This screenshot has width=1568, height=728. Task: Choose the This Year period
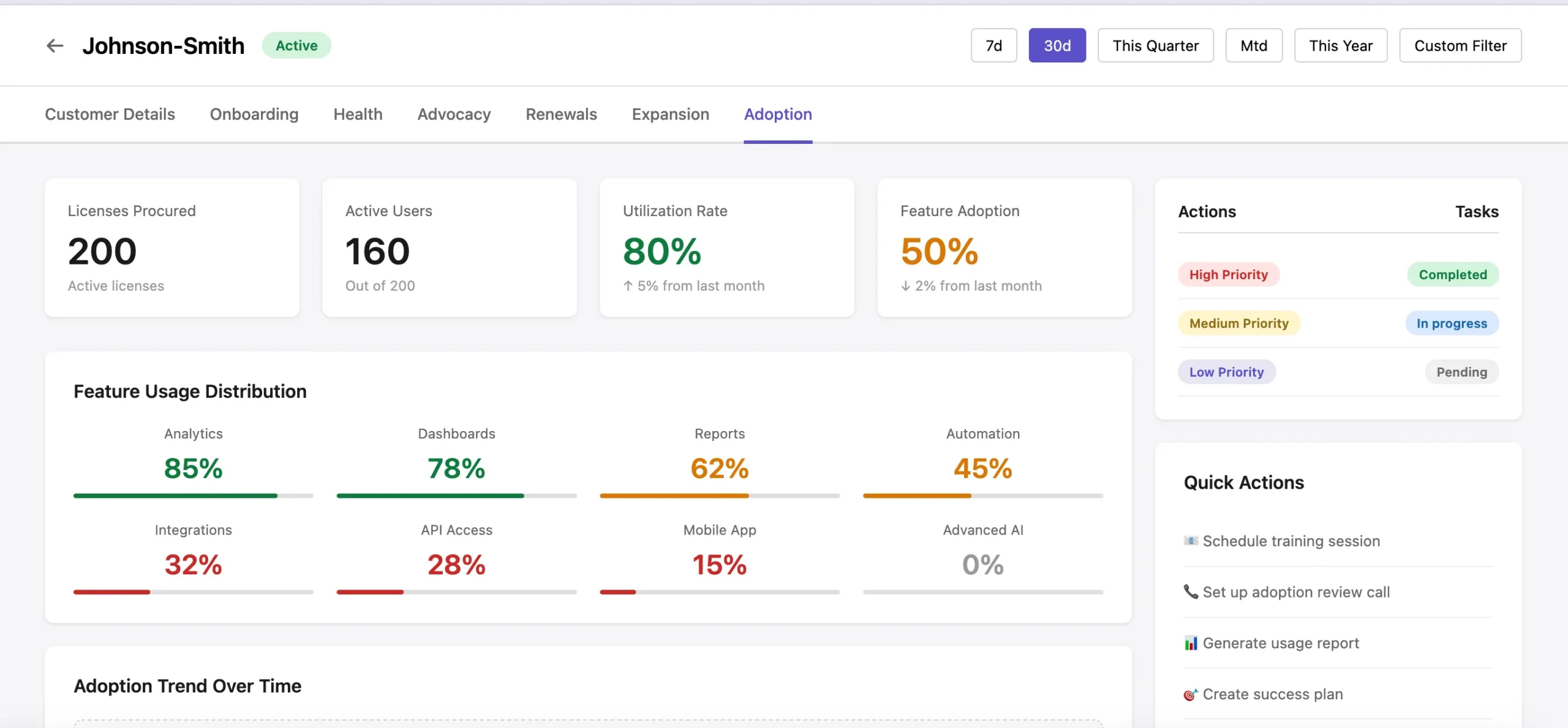[1341, 45]
